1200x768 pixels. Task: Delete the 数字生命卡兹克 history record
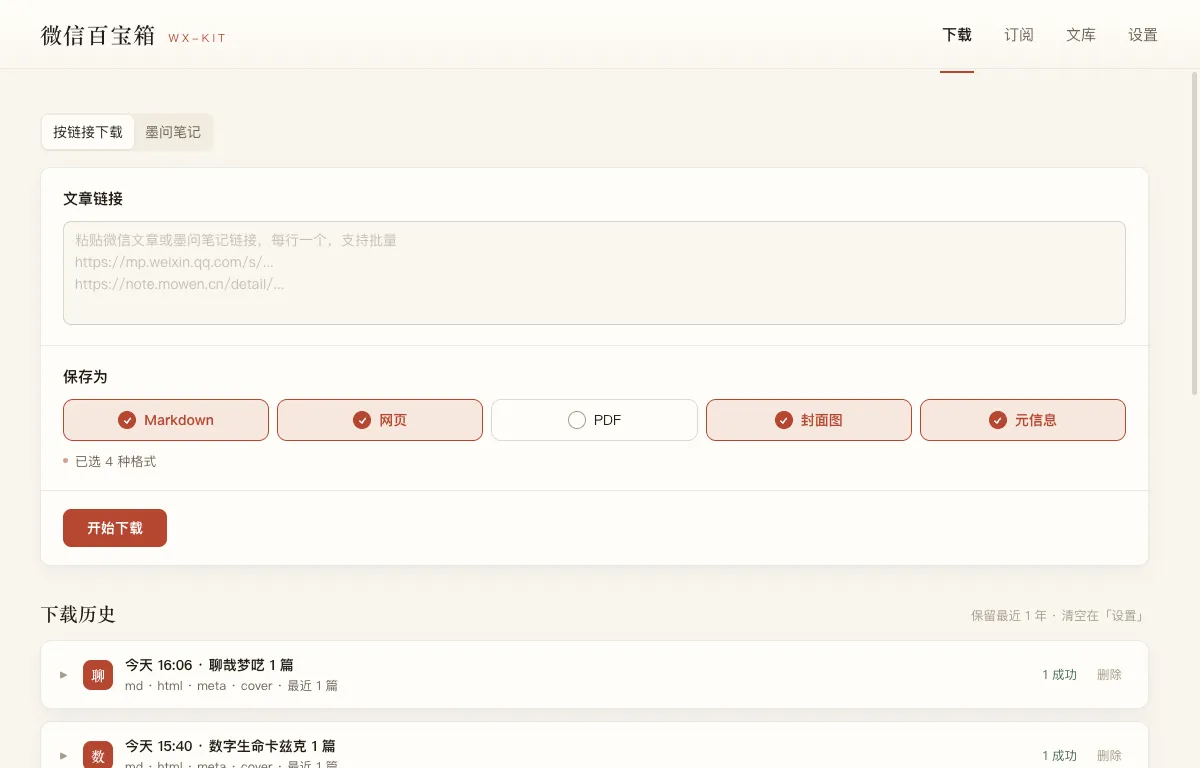pyautogui.click(x=1109, y=756)
